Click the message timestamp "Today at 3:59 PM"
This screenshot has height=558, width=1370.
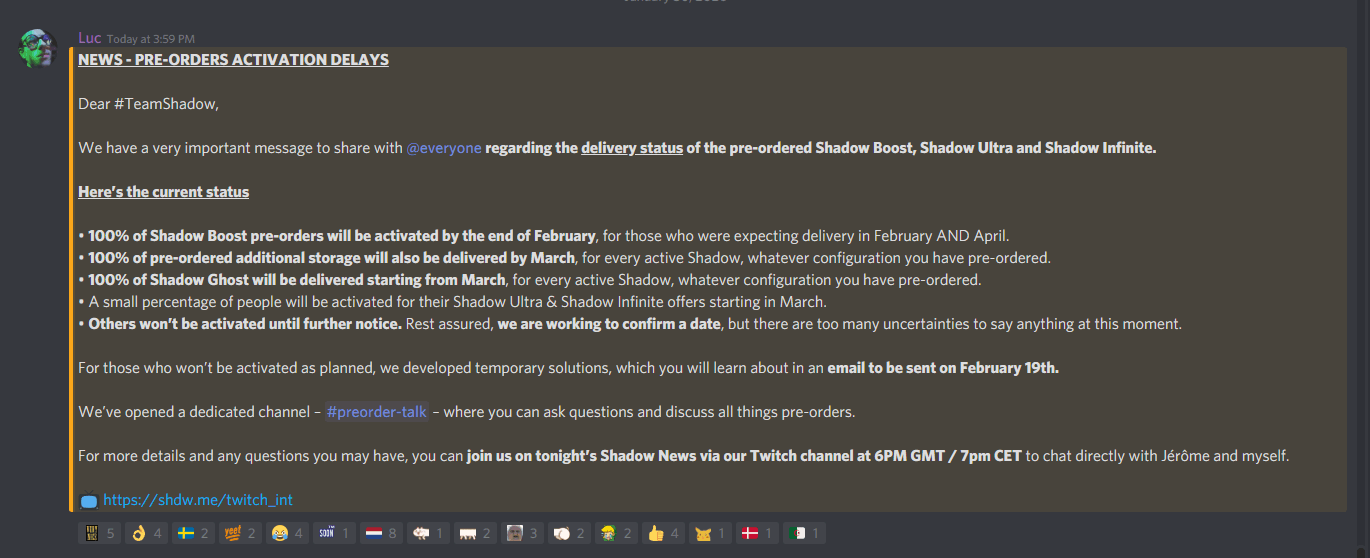click(x=150, y=39)
